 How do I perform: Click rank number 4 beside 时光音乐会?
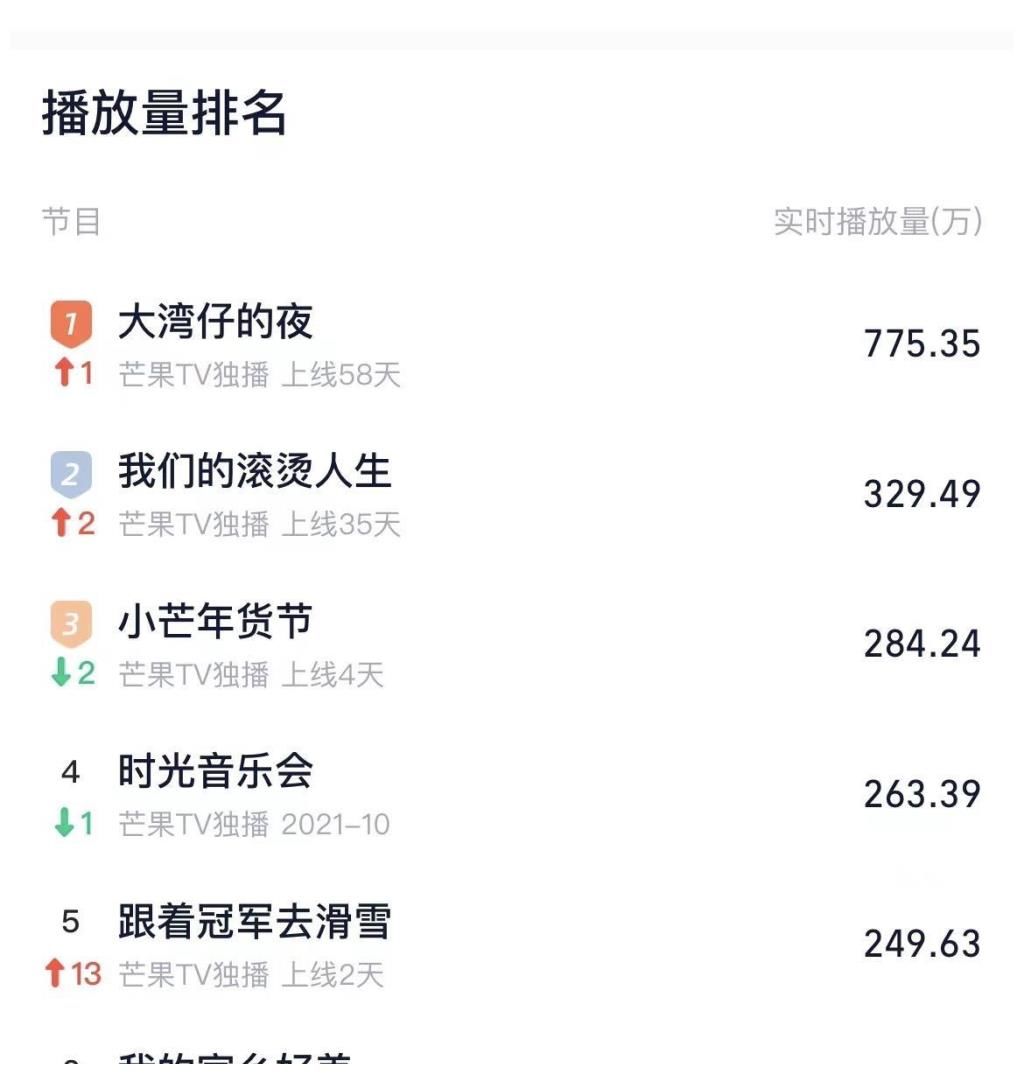tap(70, 773)
